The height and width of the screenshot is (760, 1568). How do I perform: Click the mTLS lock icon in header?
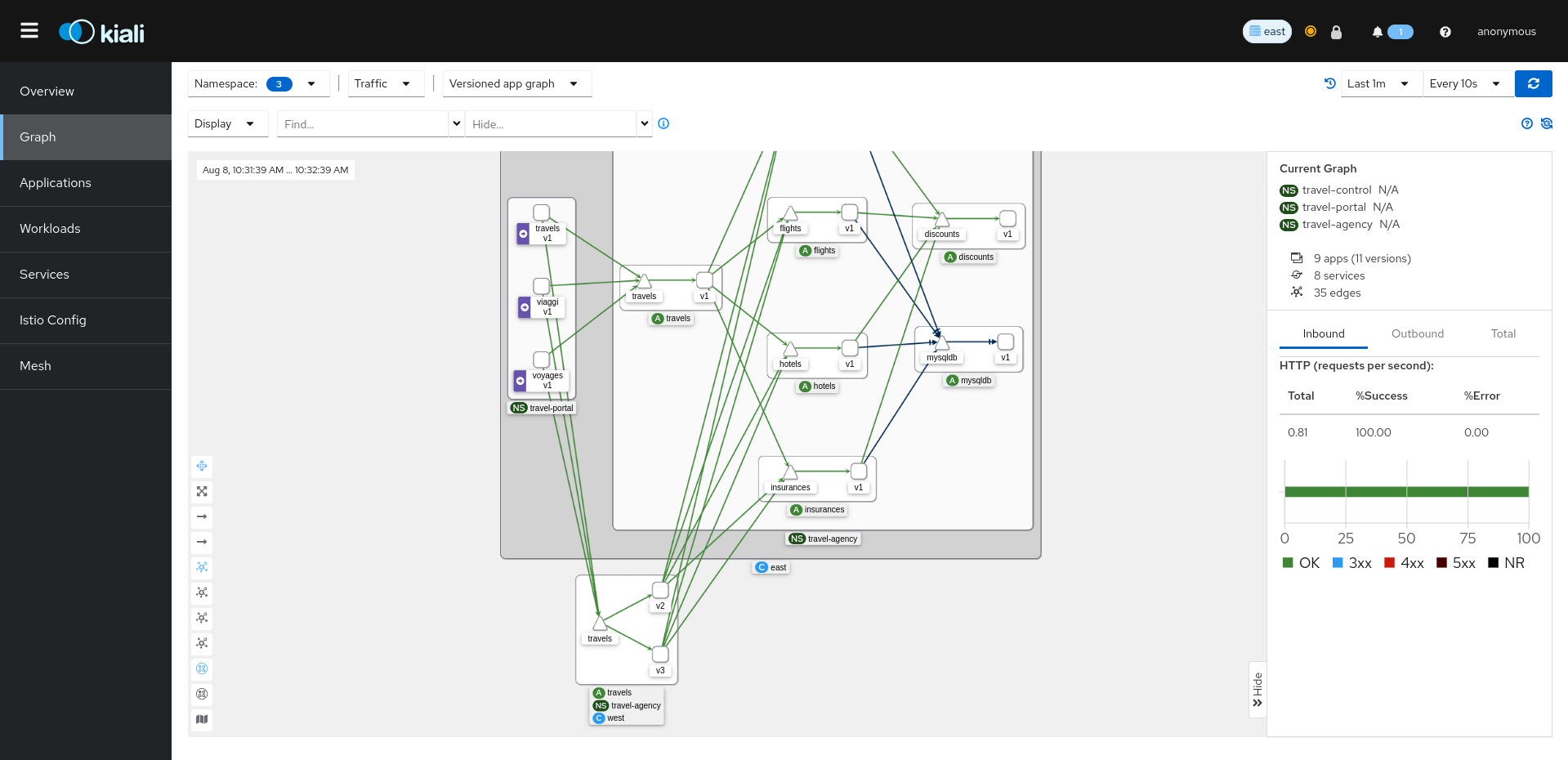click(1336, 32)
